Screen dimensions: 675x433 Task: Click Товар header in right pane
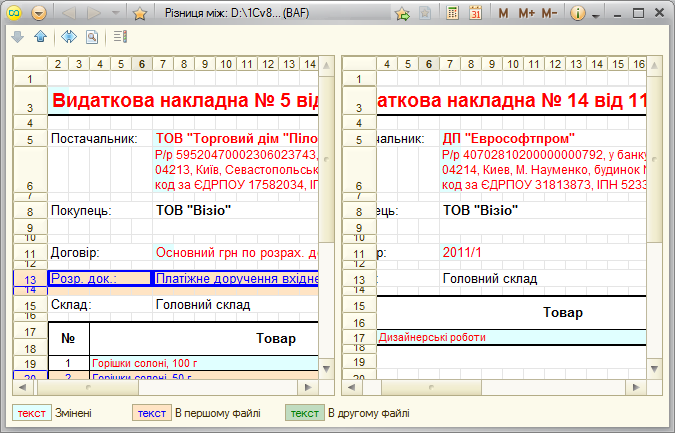(x=563, y=312)
